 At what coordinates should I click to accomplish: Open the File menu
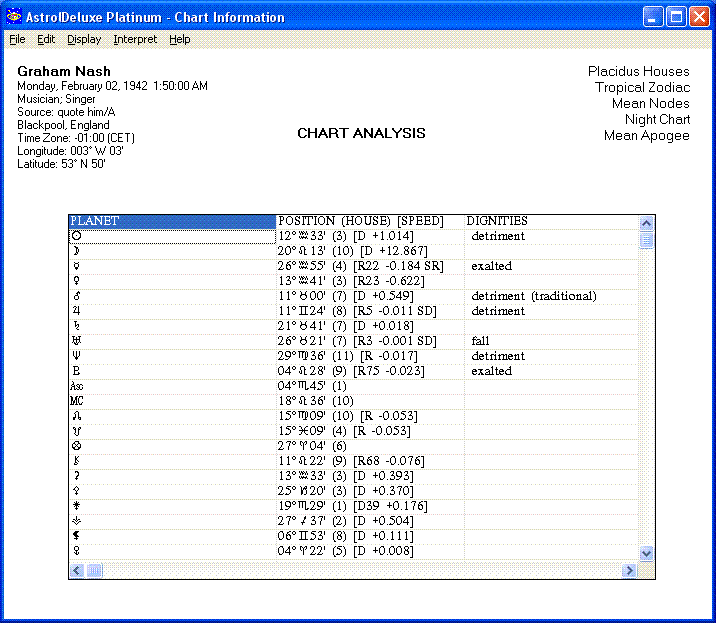click(17, 39)
